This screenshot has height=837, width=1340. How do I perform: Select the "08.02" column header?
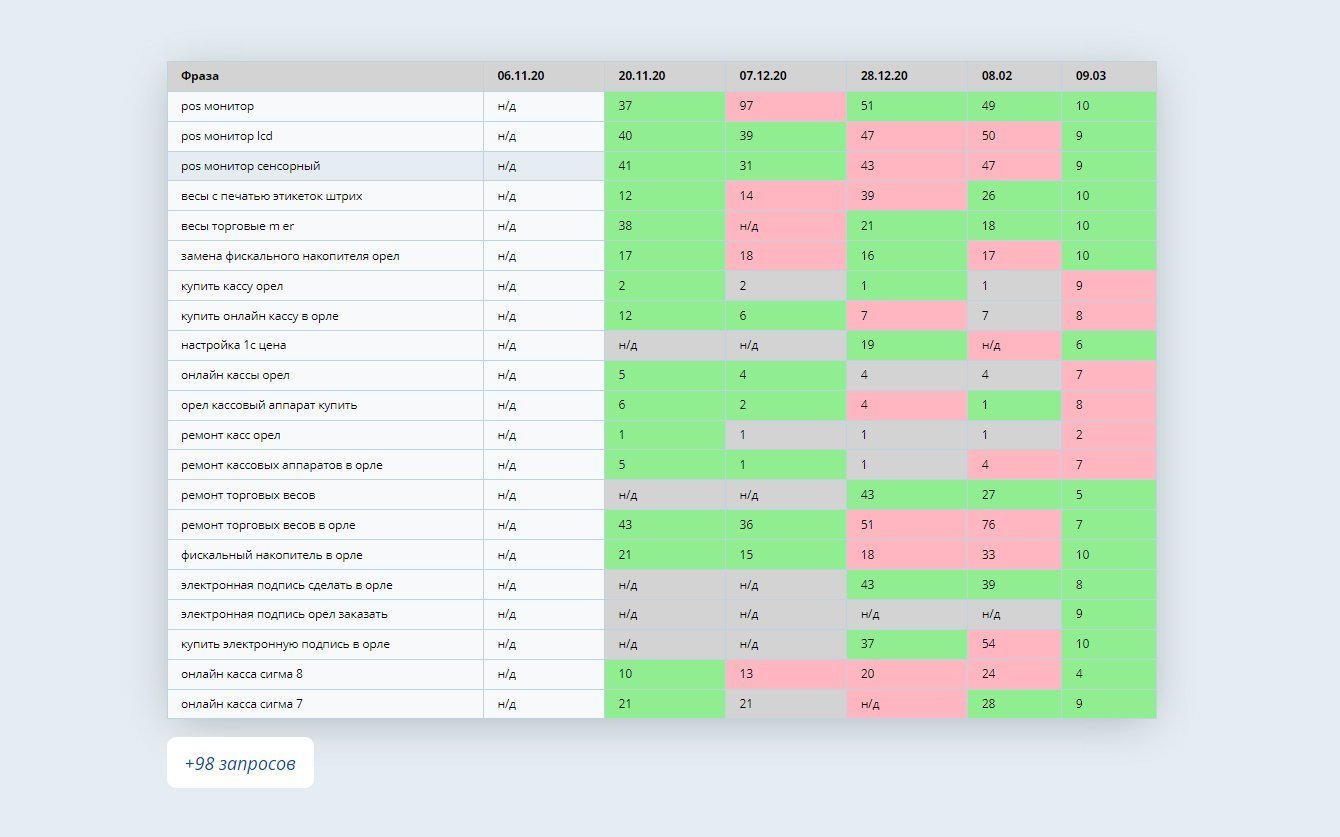click(x=996, y=76)
